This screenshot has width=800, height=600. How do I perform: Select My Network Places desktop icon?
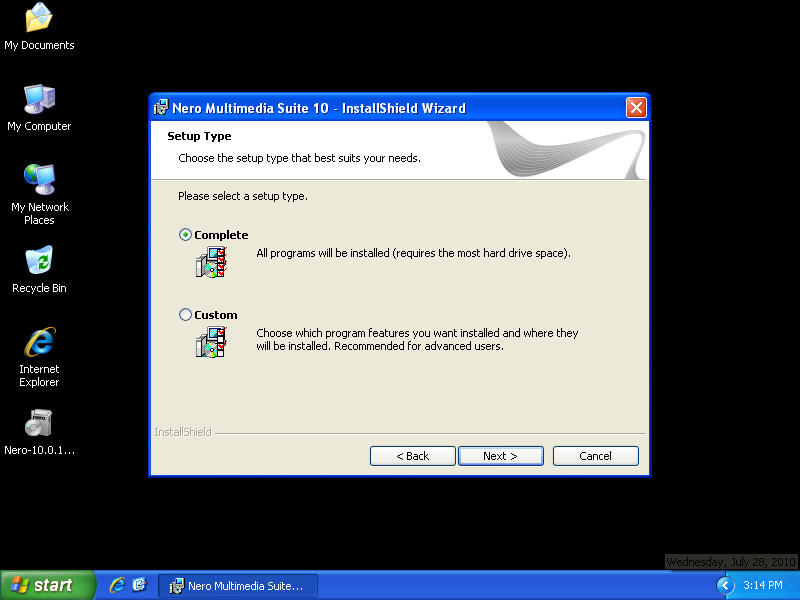point(39,195)
